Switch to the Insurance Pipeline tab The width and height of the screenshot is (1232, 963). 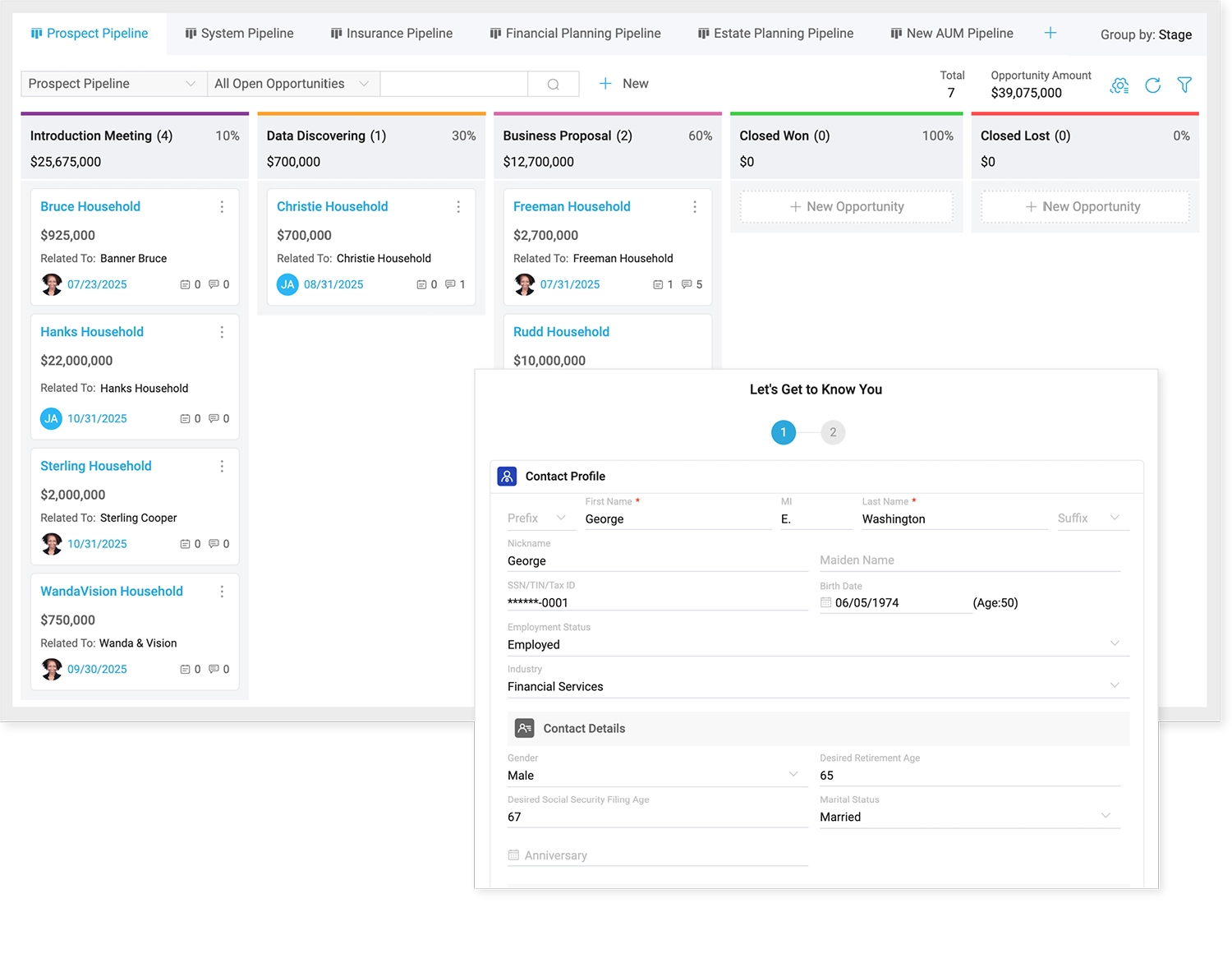(x=392, y=34)
